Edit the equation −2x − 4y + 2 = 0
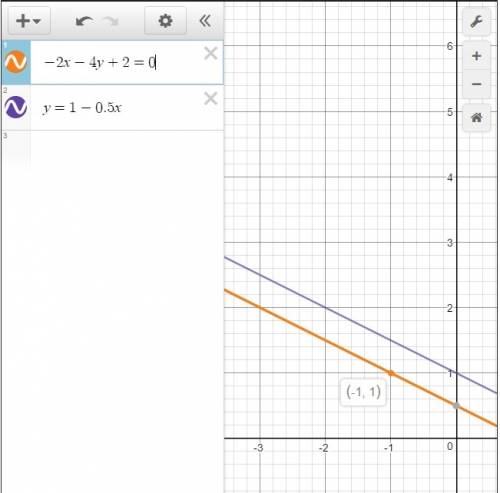500x493 pixels. pyautogui.click(x=100, y=62)
